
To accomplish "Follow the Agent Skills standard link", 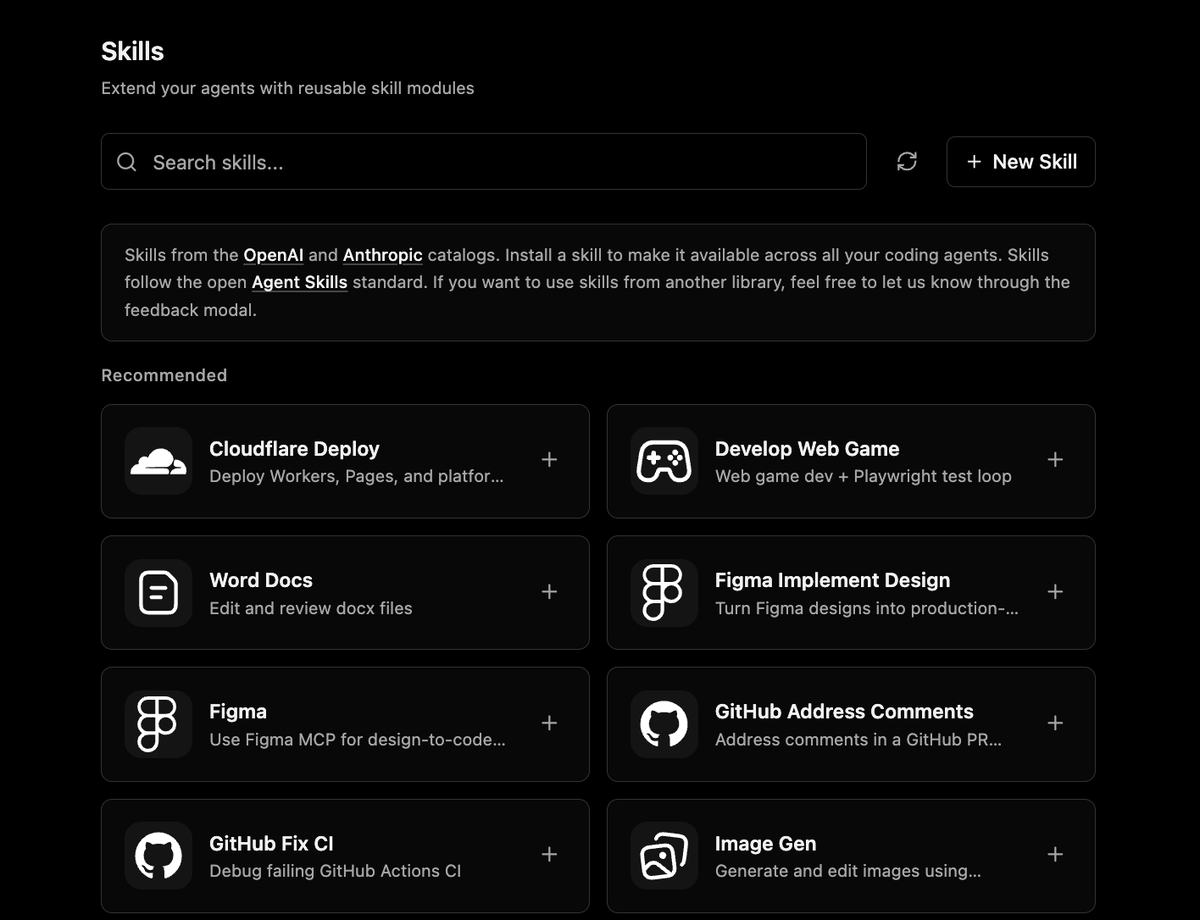I will pyautogui.click(x=300, y=282).
